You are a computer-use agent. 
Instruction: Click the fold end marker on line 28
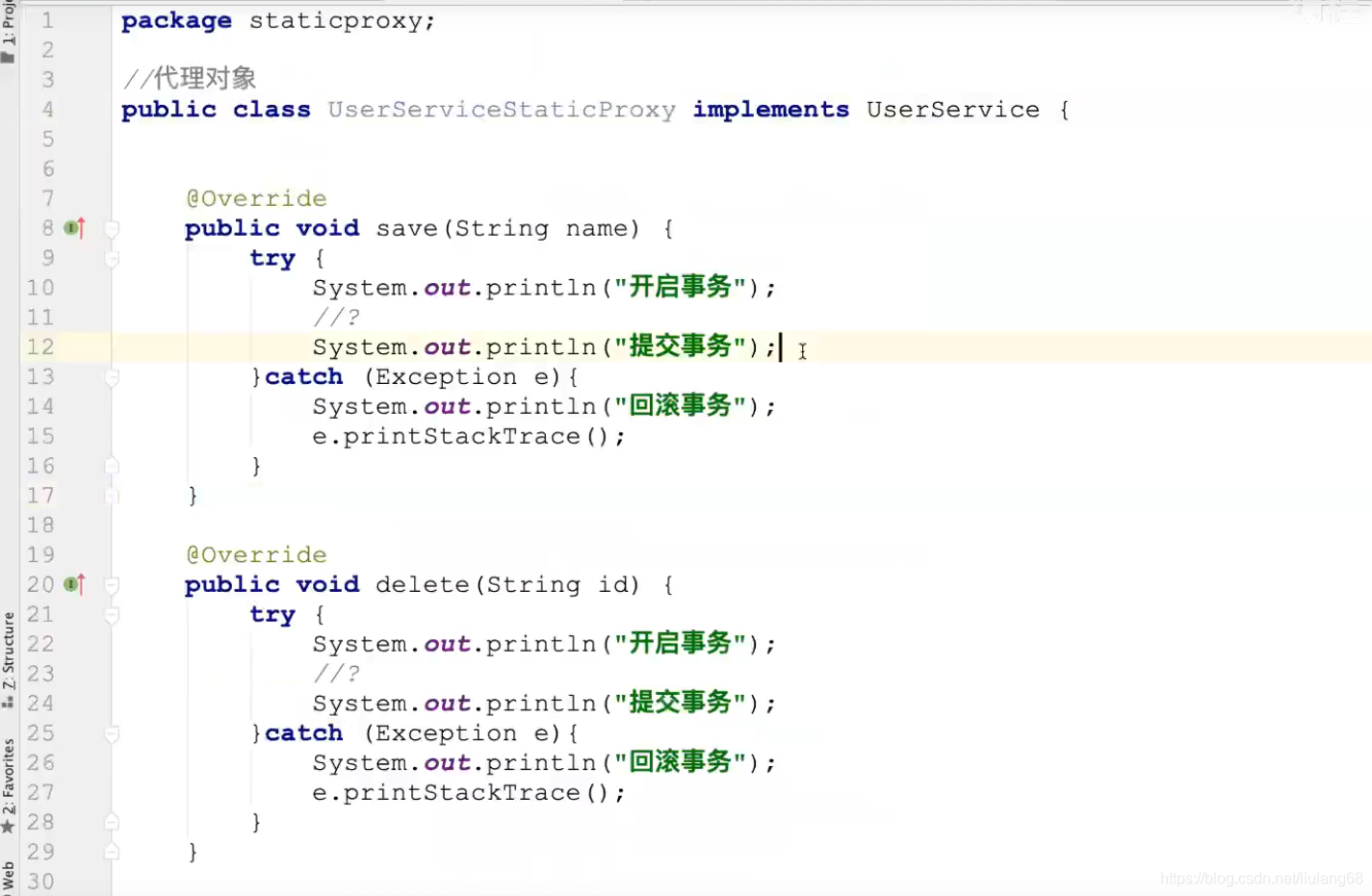coord(112,823)
